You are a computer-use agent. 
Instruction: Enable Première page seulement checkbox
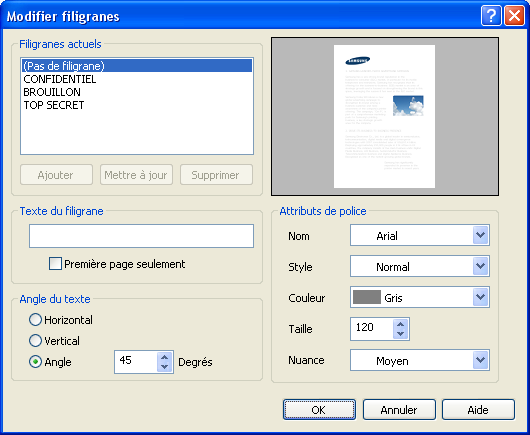pyautogui.click(x=55, y=264)
